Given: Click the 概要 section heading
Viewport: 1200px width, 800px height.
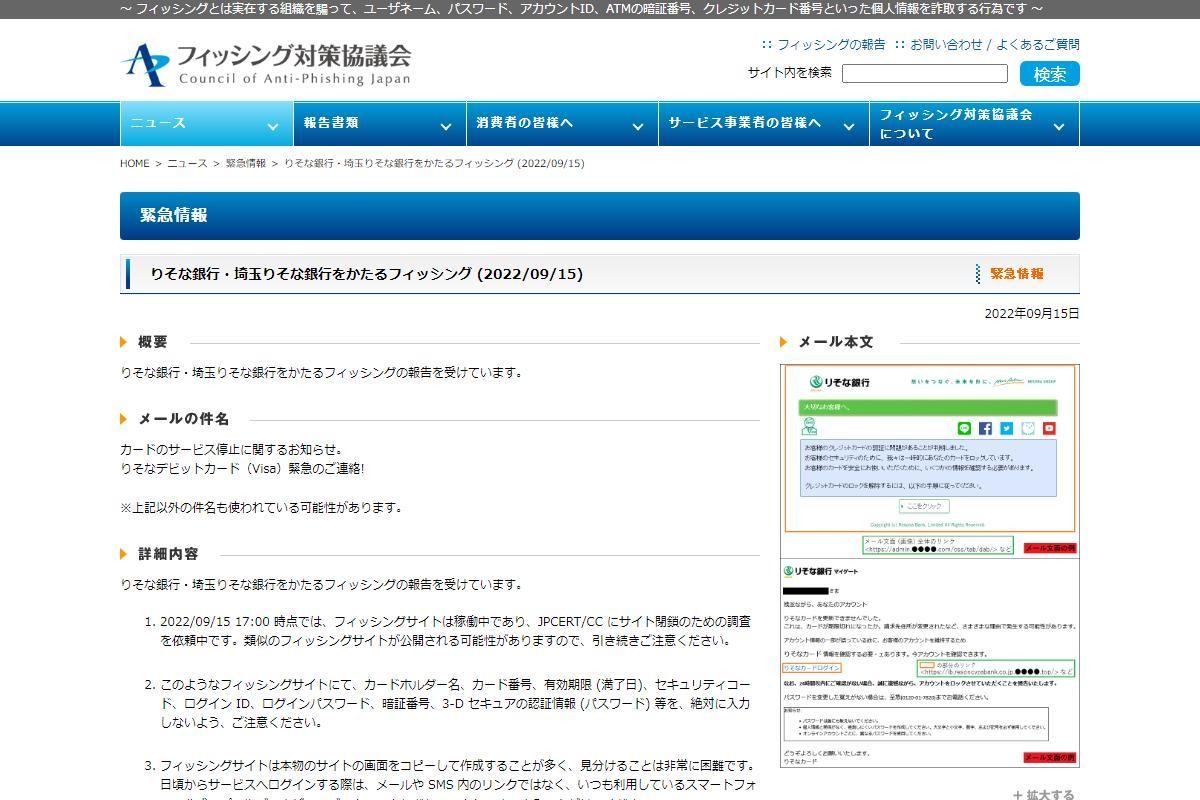Looking at the screenshot, I should pos(152,342).
